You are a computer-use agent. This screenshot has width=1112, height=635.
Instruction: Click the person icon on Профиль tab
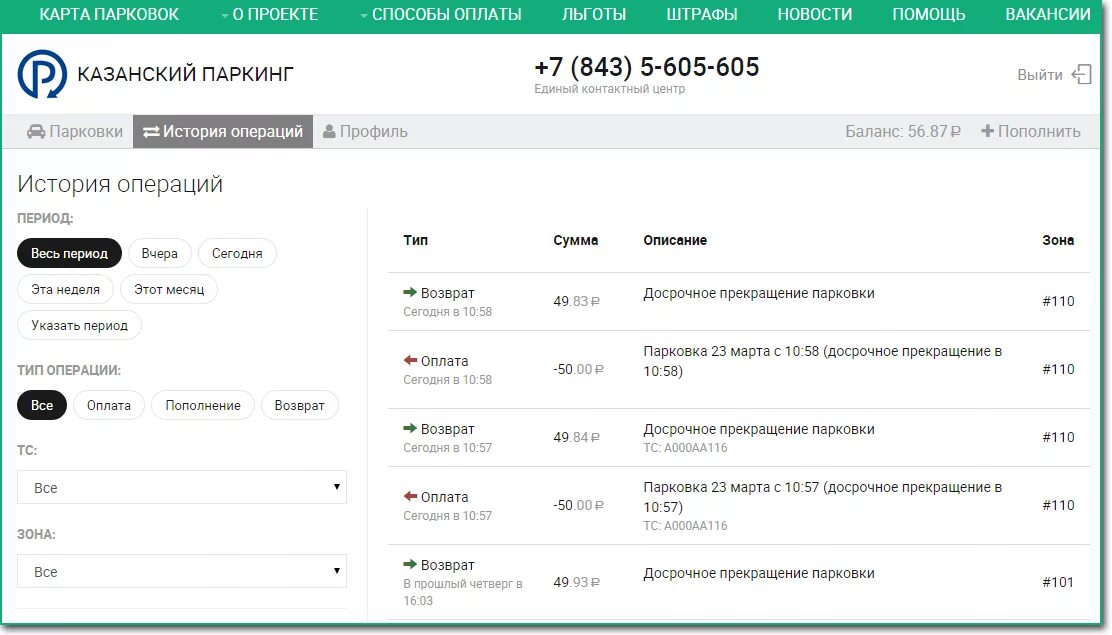coord(327,131)
